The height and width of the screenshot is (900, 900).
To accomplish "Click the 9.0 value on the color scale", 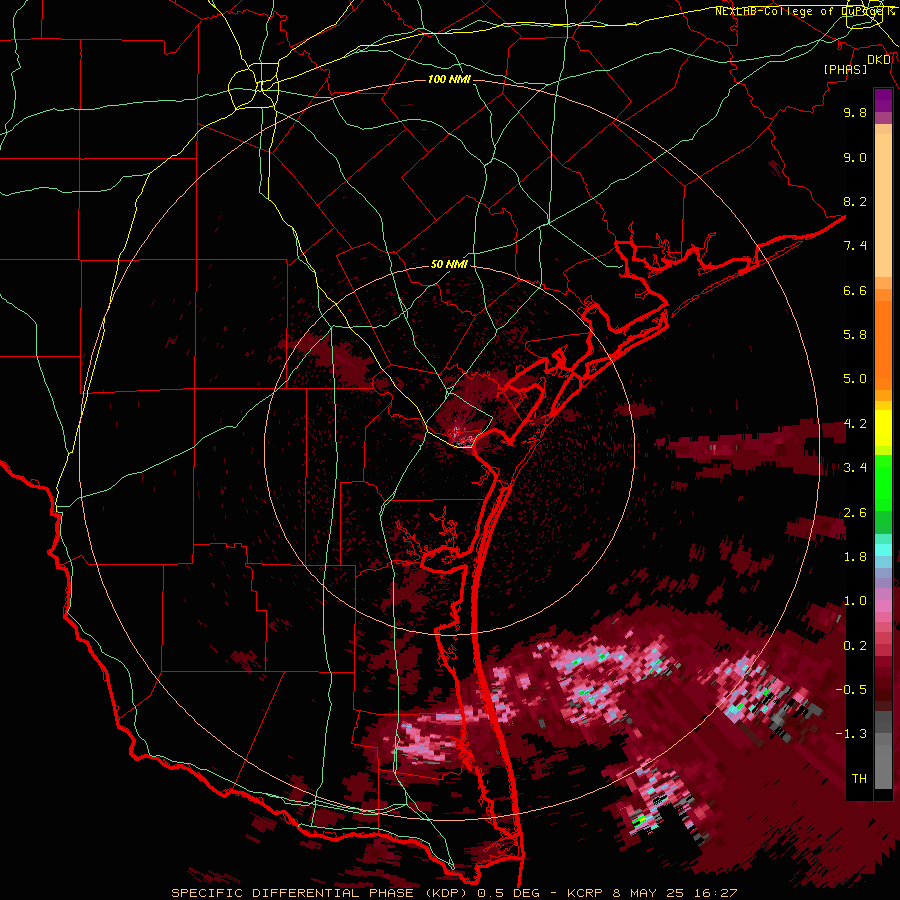I will [x=855, y=157].
